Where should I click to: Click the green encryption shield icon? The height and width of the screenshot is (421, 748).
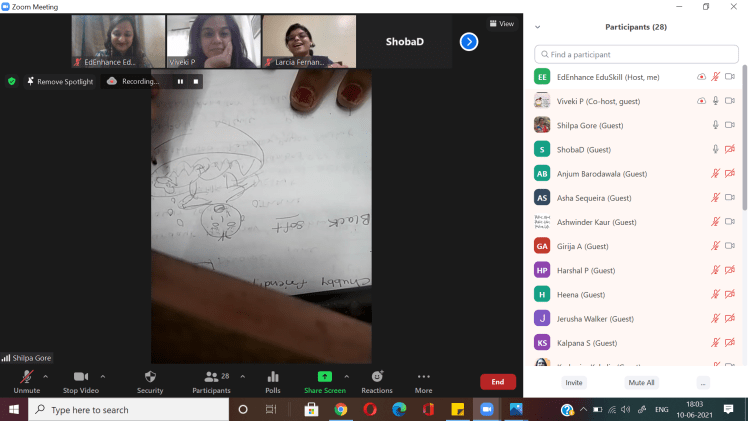point(12,81)
